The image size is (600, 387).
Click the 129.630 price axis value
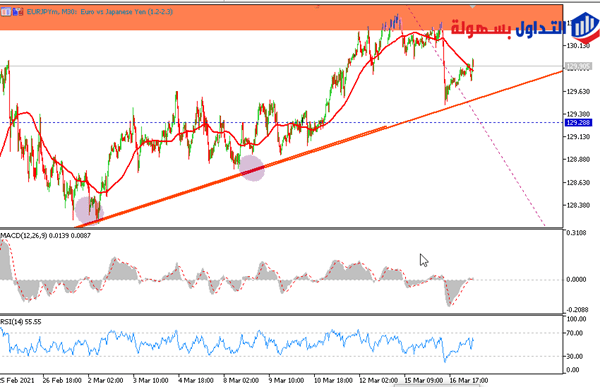point(578,91)
